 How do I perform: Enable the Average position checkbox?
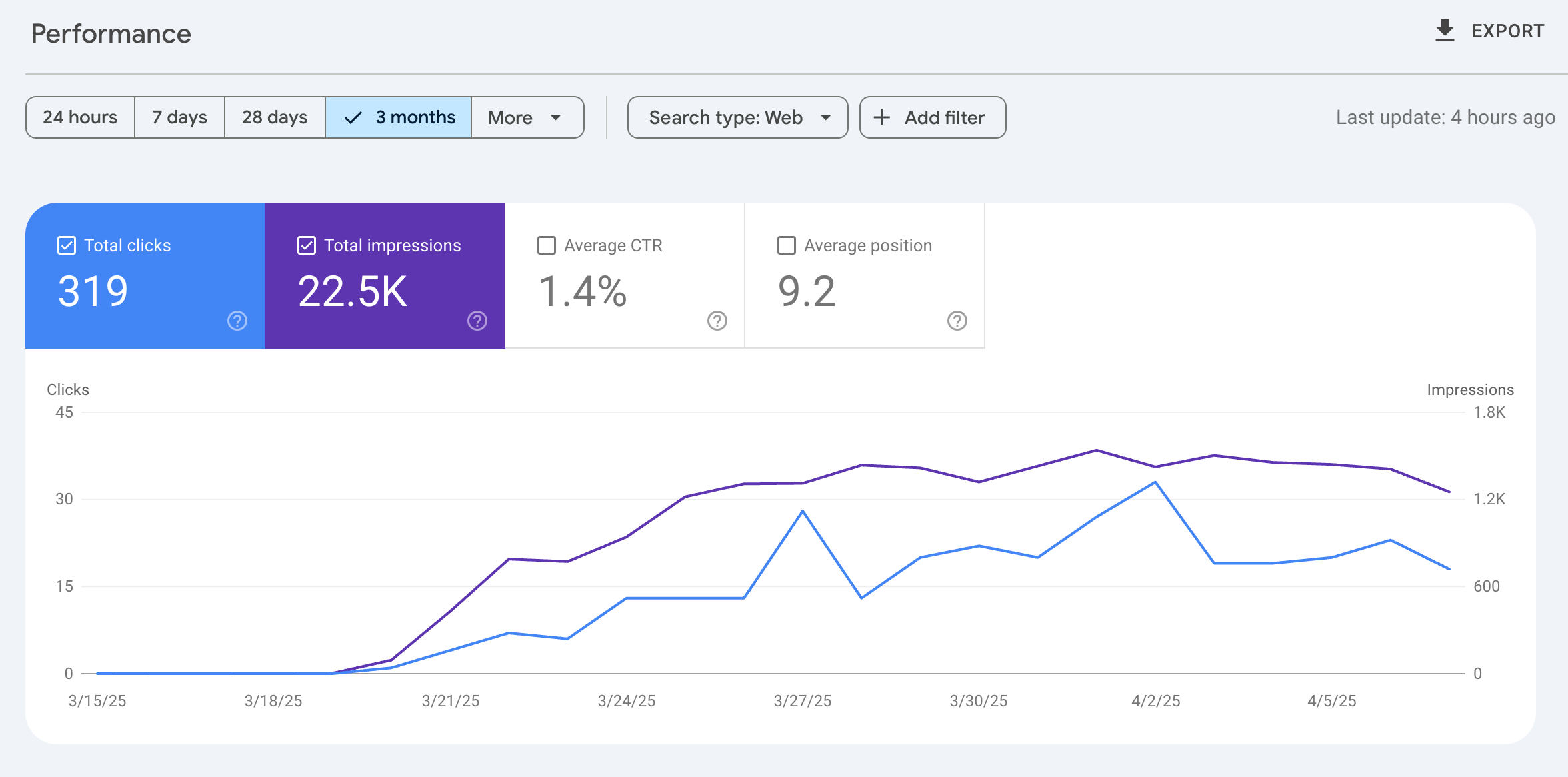[785, 245]
